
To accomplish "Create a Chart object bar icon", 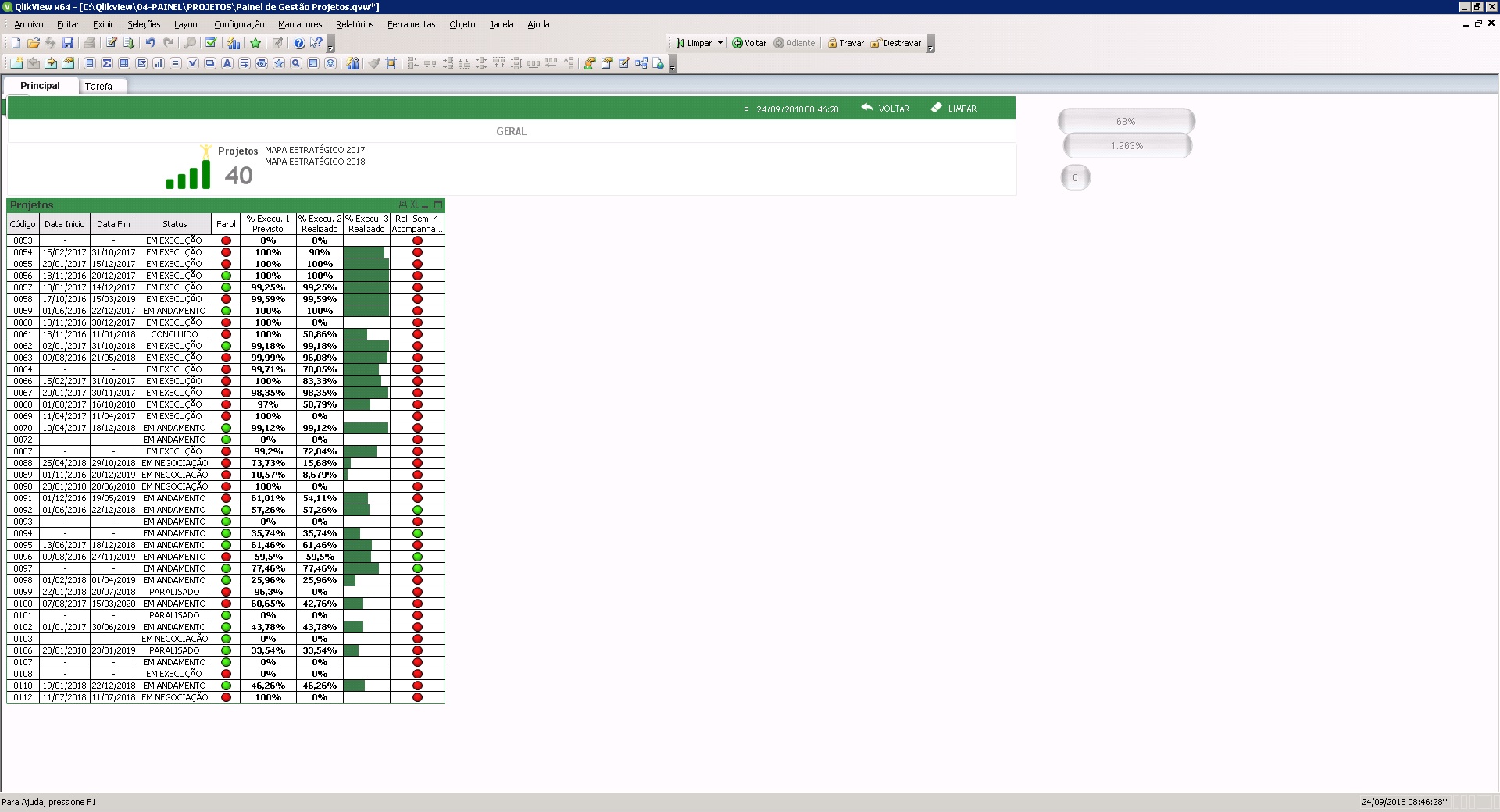I will click(159, 63).
